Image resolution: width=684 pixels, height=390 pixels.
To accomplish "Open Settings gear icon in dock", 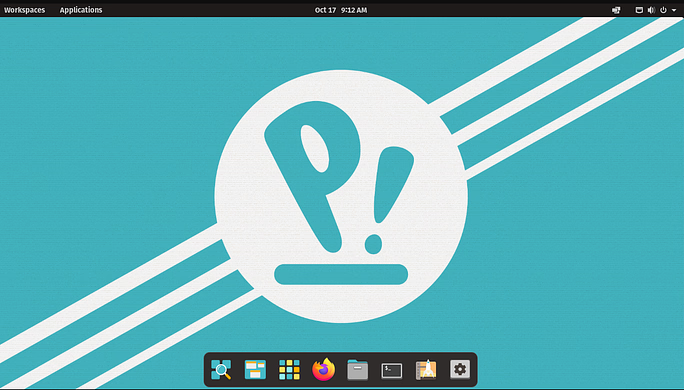I will tap(460, 369).
